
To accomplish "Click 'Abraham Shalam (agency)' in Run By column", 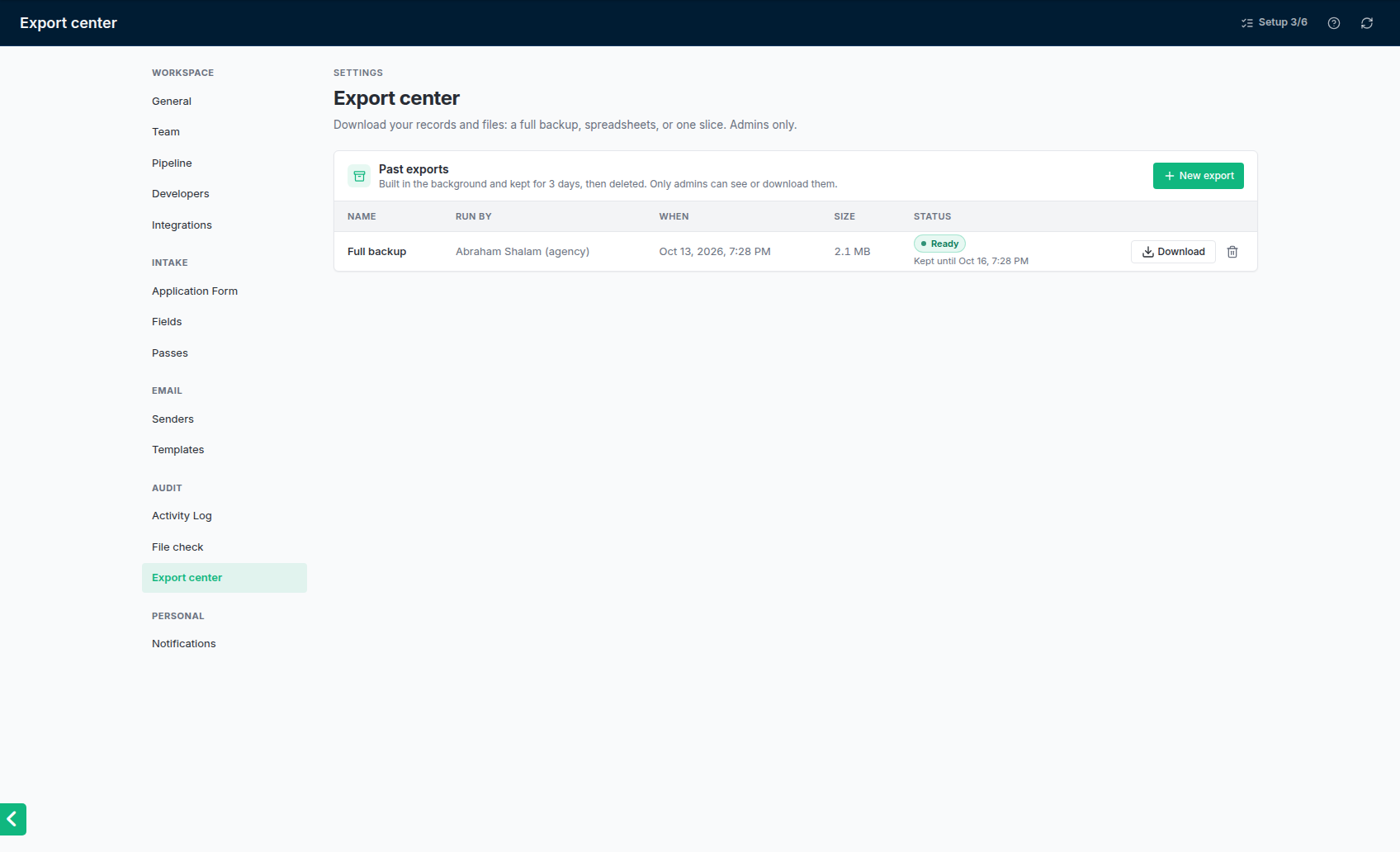I will coord(523,252).
